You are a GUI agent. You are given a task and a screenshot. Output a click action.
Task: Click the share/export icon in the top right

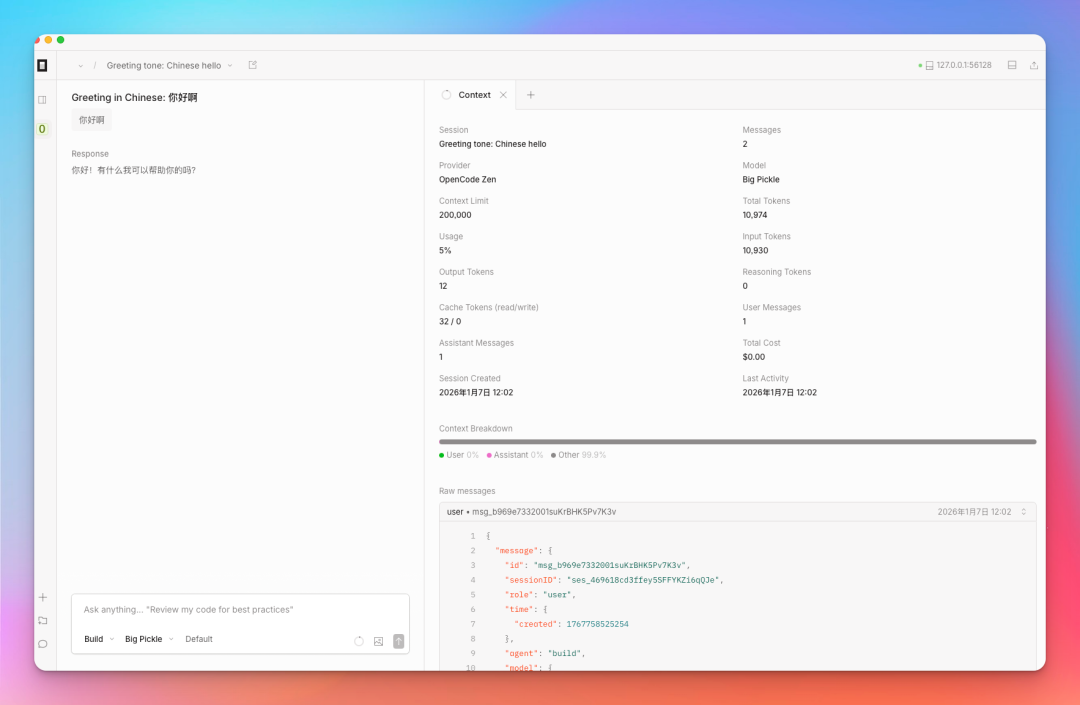coord(1034,65)
